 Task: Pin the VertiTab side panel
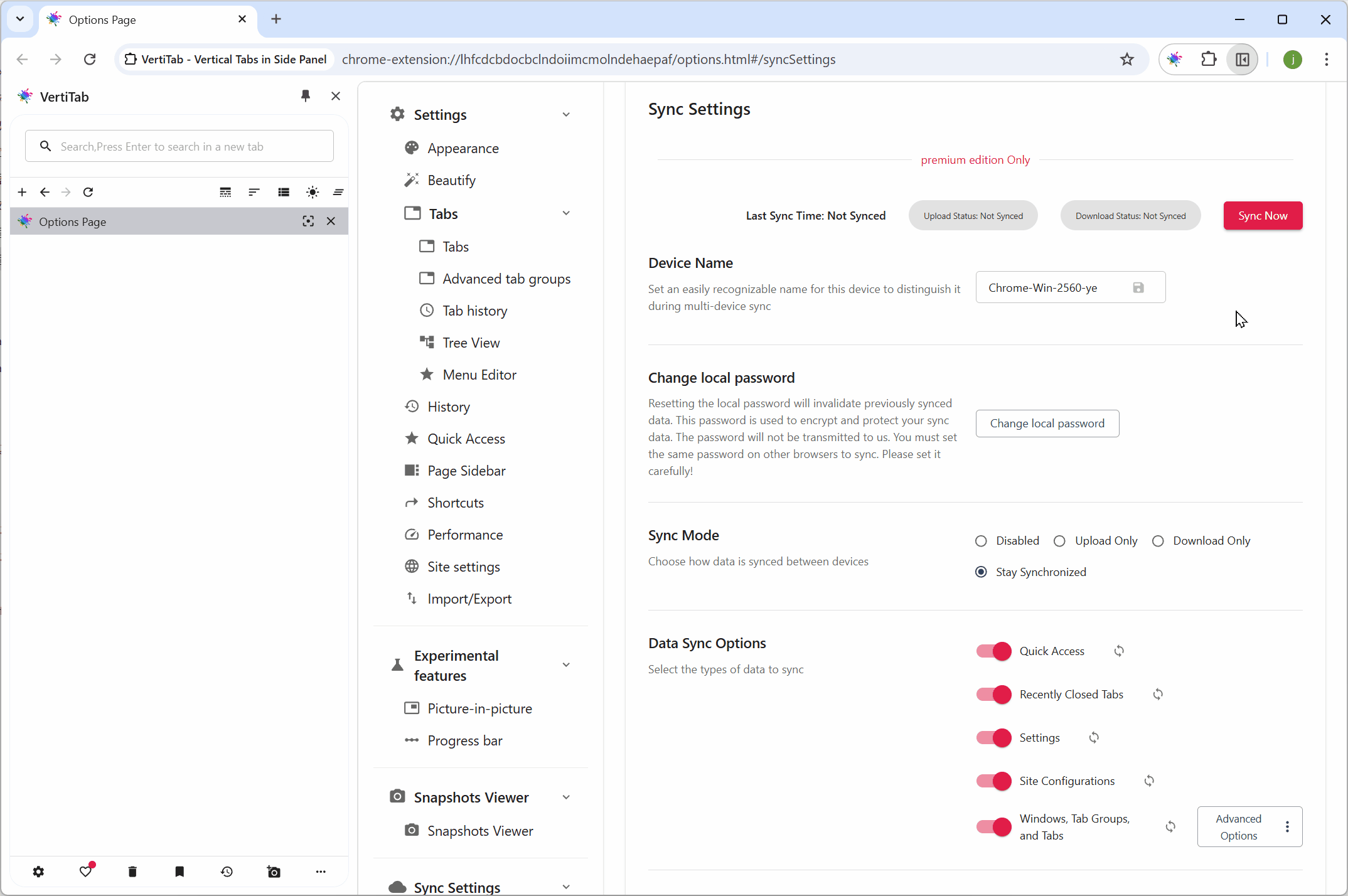(x=306, y=96)
